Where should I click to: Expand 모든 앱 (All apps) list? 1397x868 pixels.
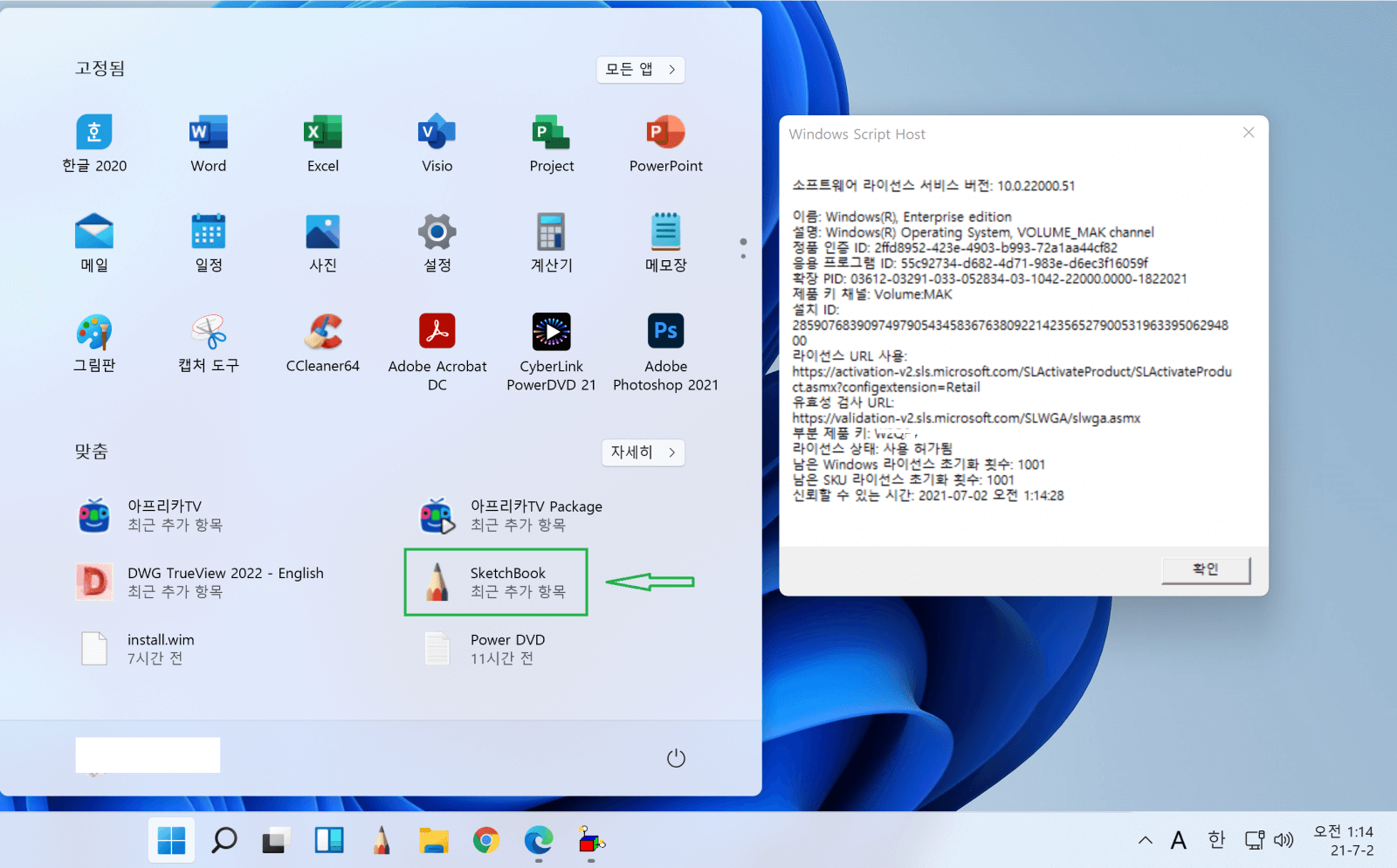(641, 70)
